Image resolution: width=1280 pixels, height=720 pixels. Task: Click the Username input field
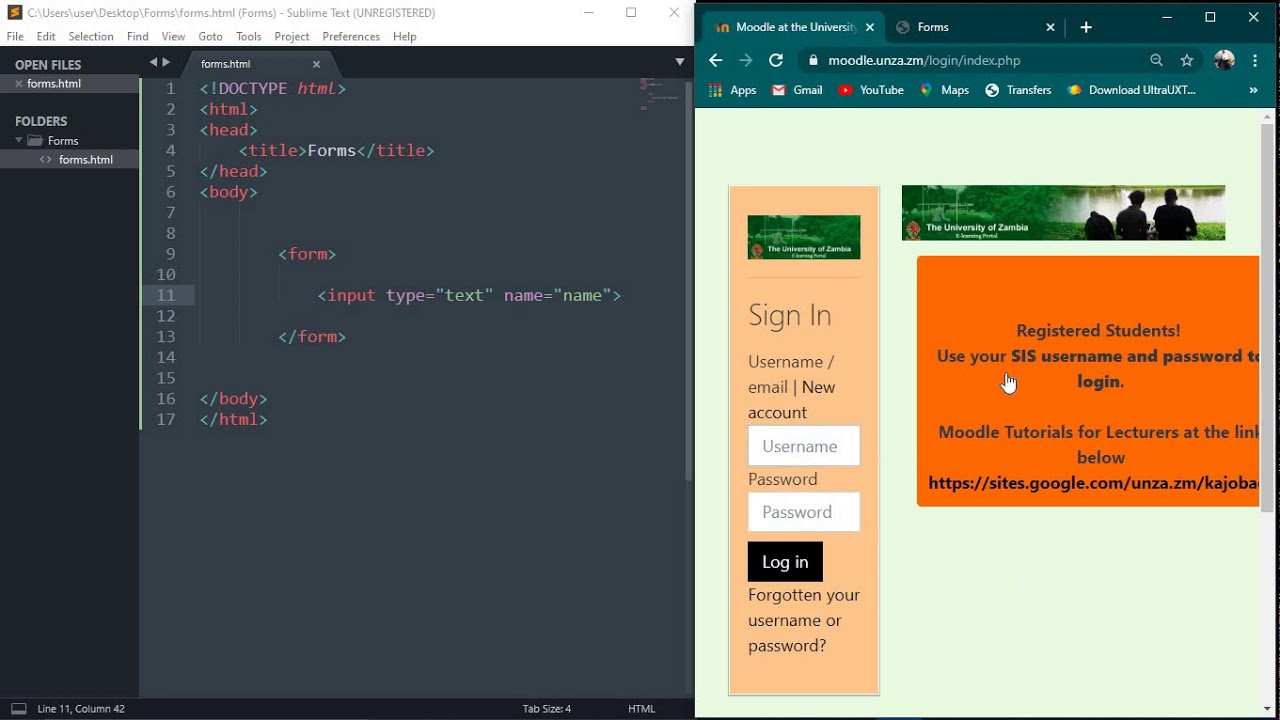point(804,446)
